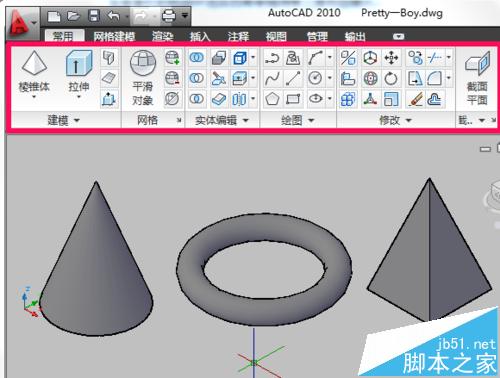Screen dimensions: 500x378
Task: Select the Line draw tool
Action: (293, 78)
